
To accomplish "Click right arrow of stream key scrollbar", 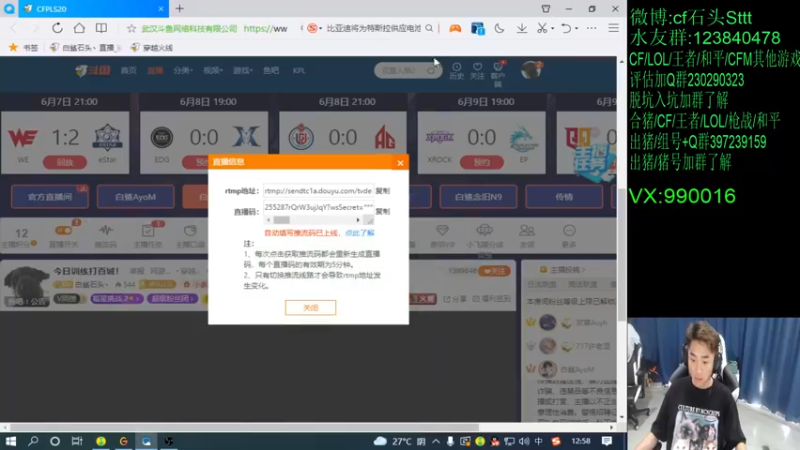I will [x=358, y=220].
